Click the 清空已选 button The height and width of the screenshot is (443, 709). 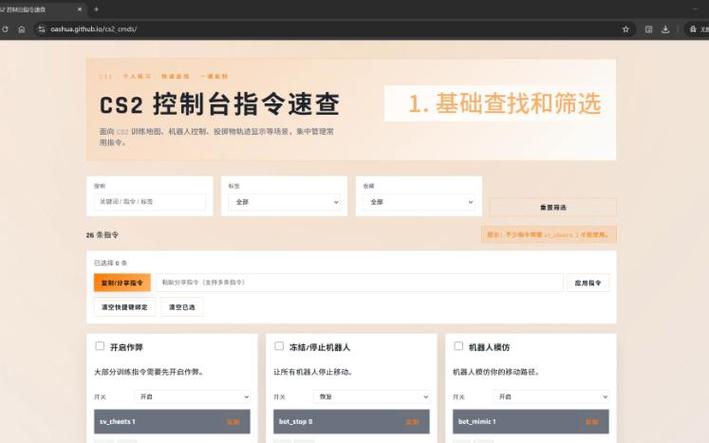[182, 307]
